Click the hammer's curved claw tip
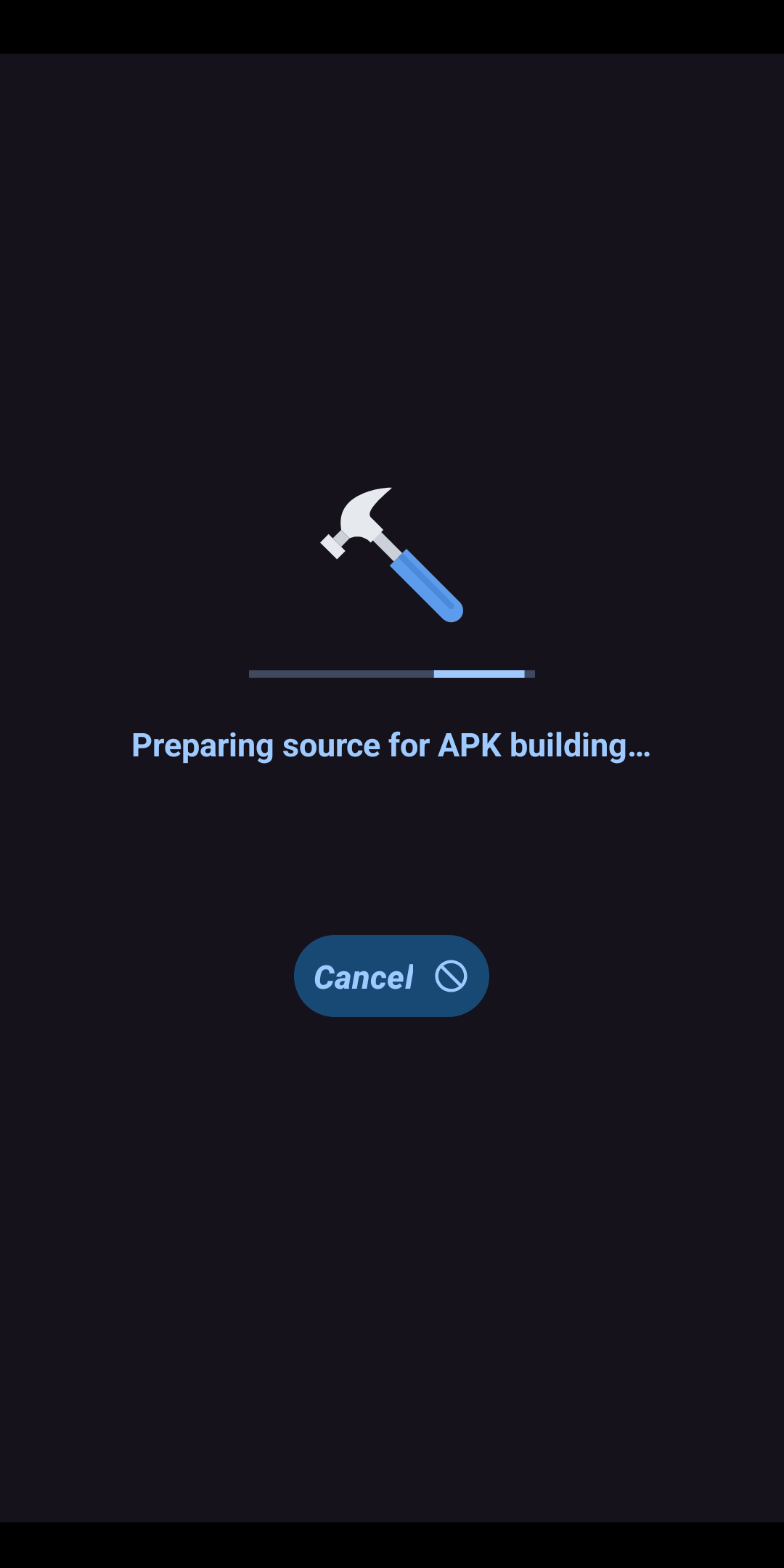The height and width of the screenshot is (1568, 784). (x=383, y=494)
